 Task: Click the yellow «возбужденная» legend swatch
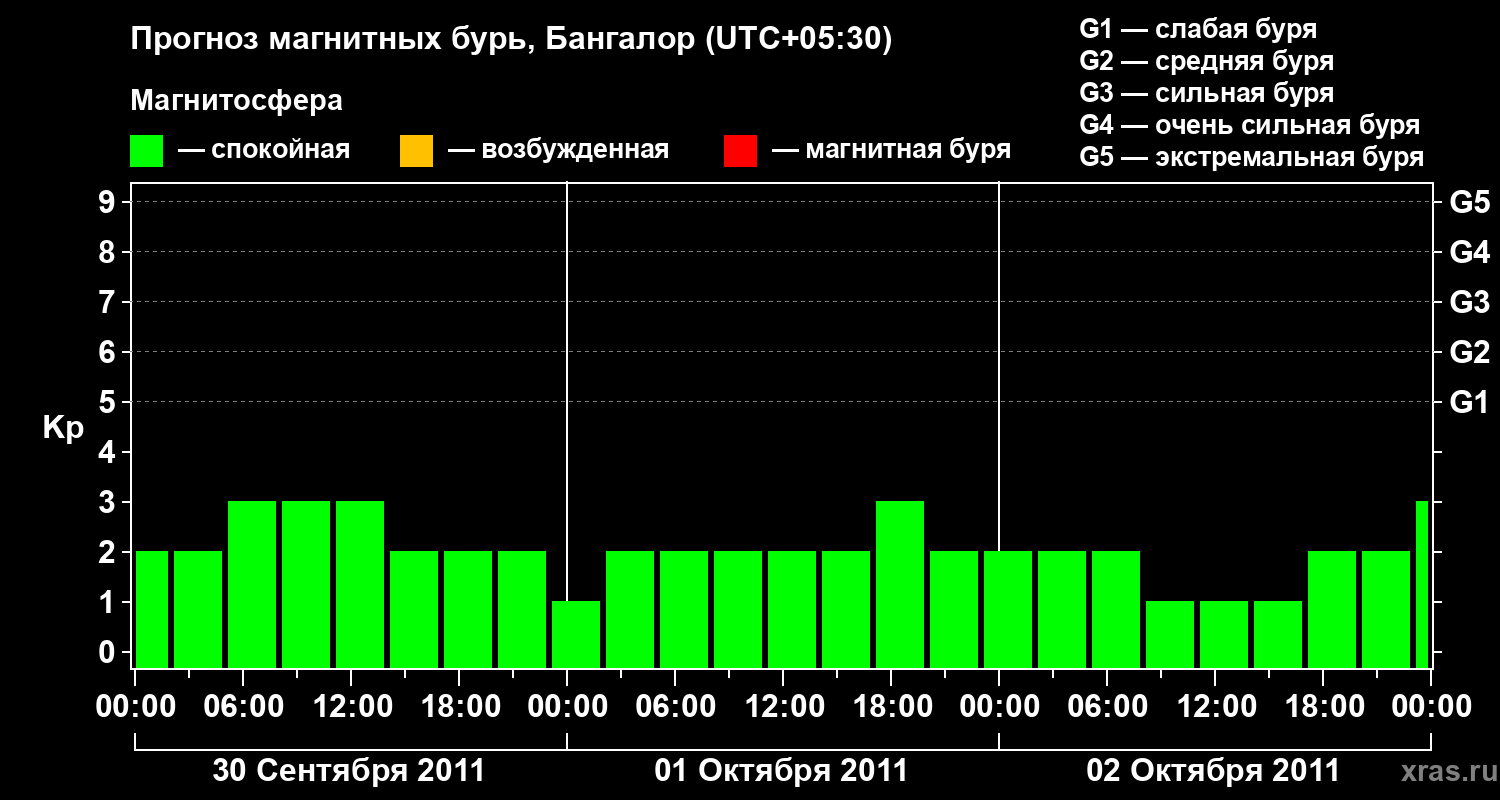pos(416,151)
